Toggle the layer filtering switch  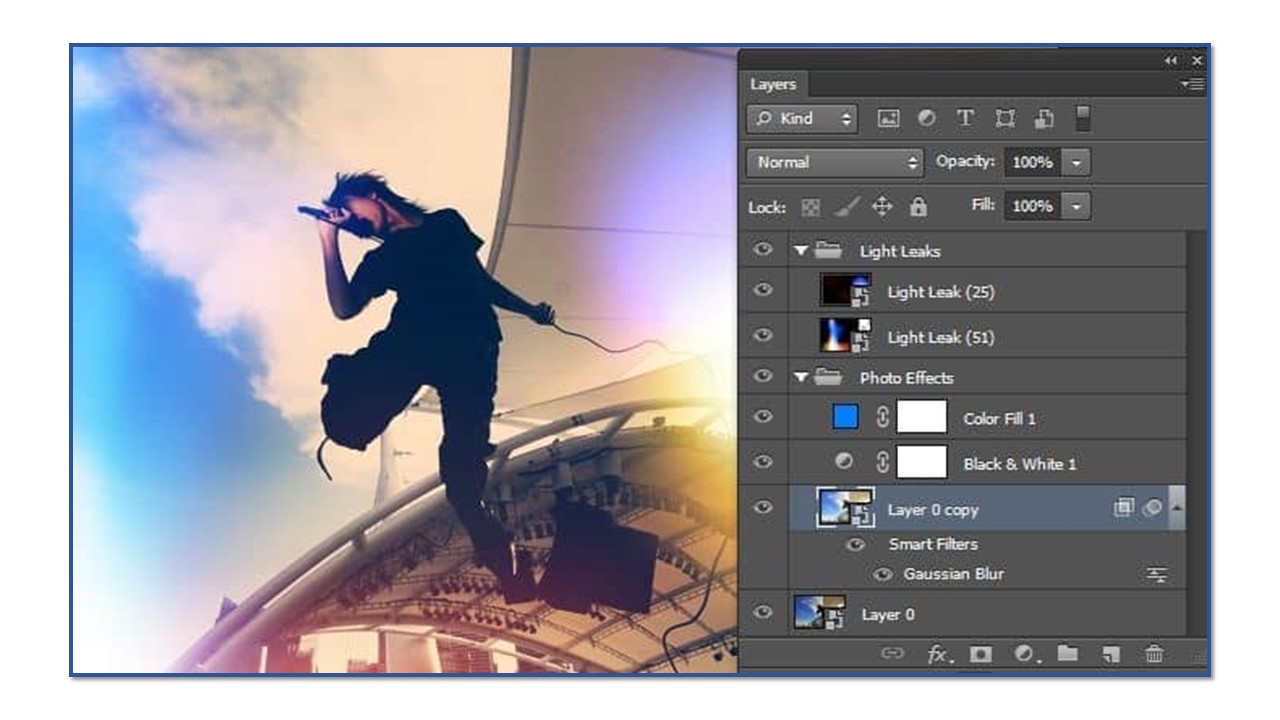1081,117
